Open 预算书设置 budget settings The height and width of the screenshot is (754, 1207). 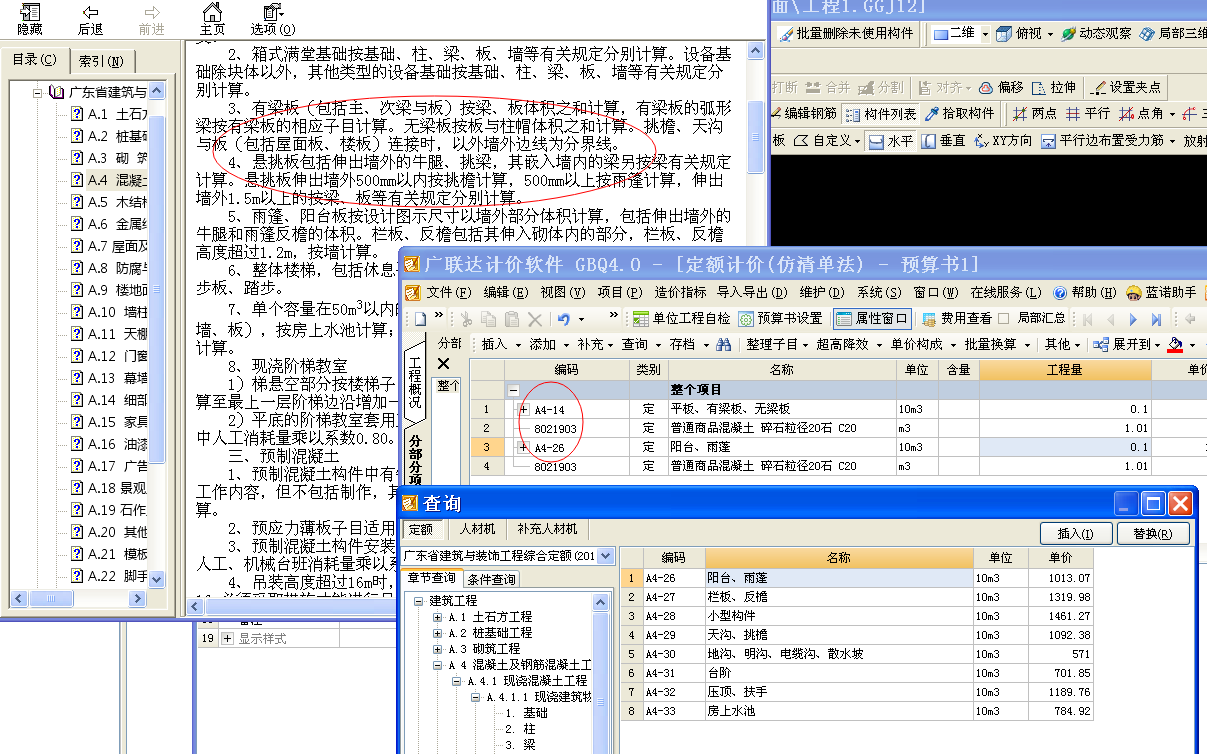tap(780, 319)
